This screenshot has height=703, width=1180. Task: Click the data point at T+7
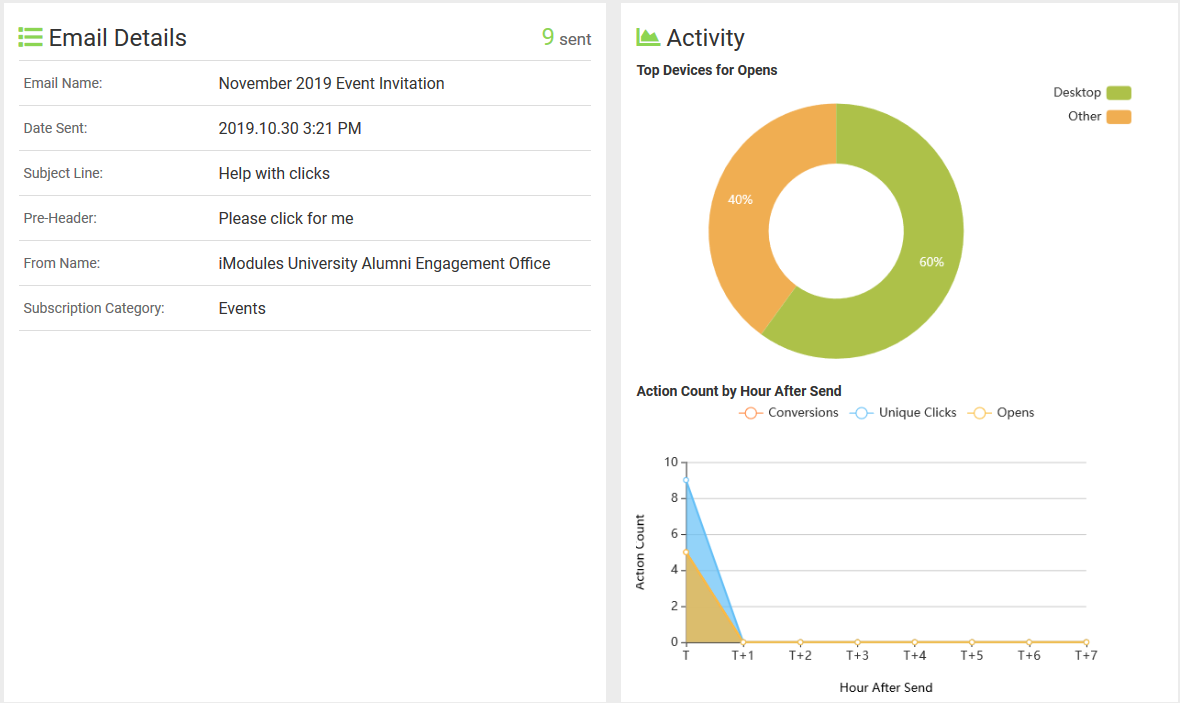point(1085,642)
